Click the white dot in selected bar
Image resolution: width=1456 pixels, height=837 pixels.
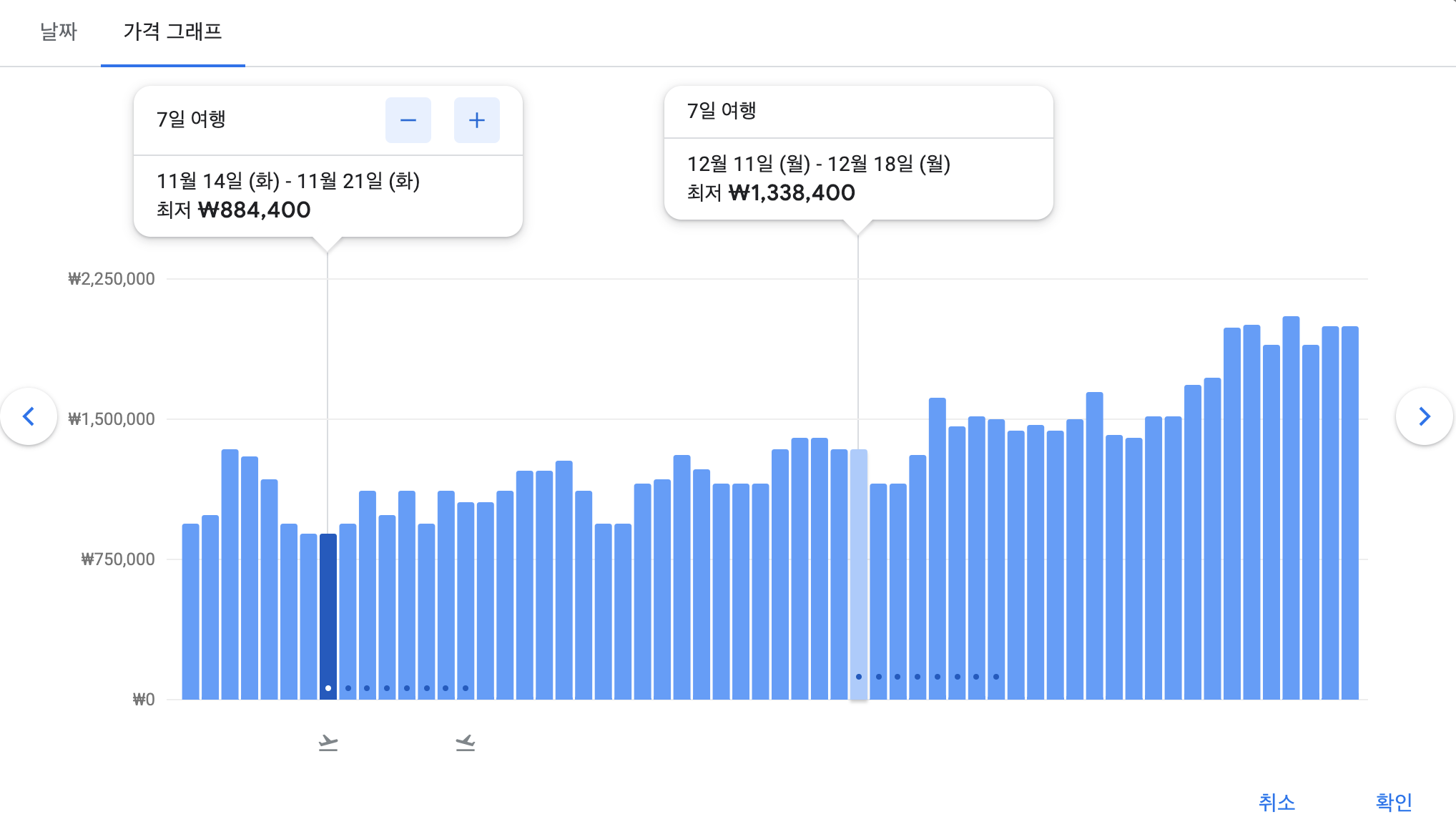coord(328,688)
